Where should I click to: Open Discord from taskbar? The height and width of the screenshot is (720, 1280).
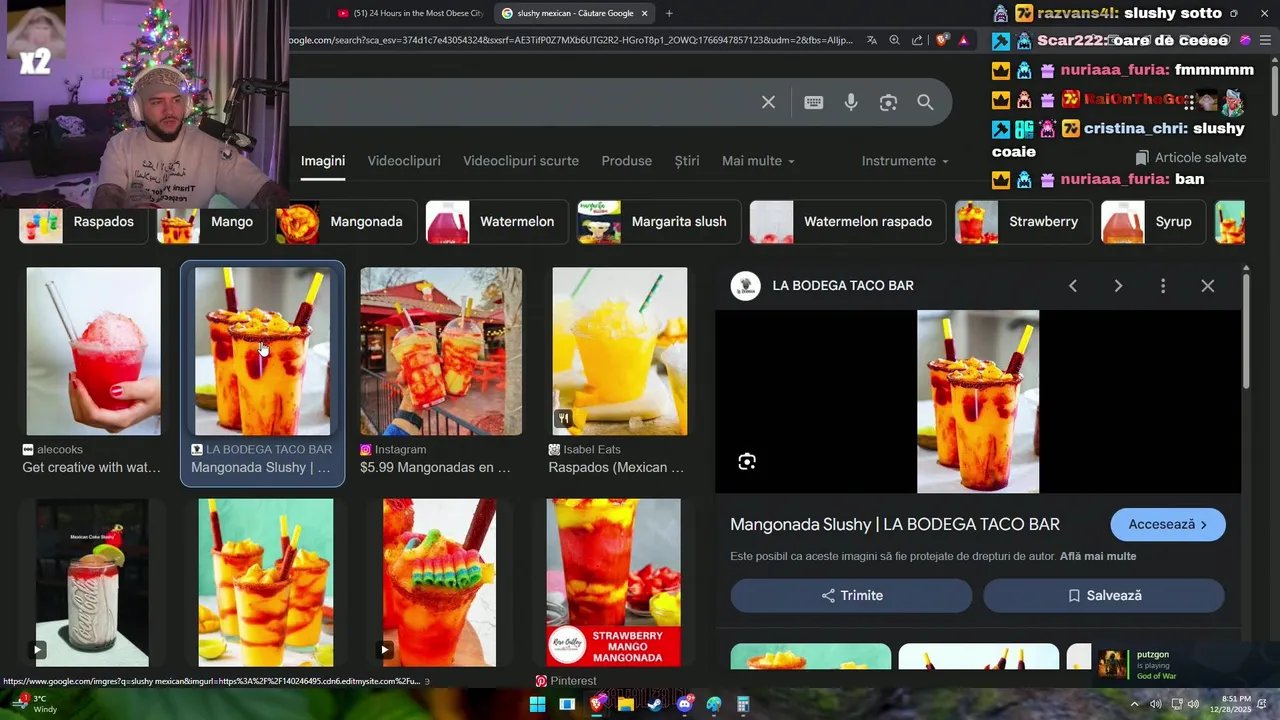tap(684, 705)
